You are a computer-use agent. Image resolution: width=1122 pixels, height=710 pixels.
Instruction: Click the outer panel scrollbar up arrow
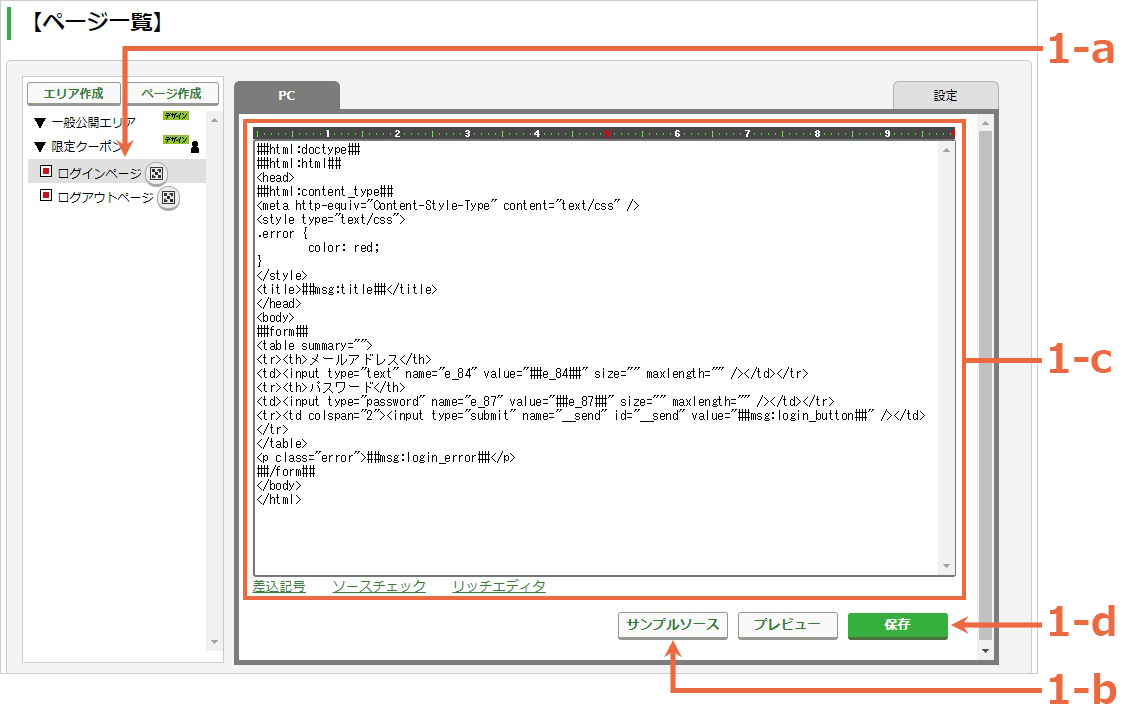985,123
